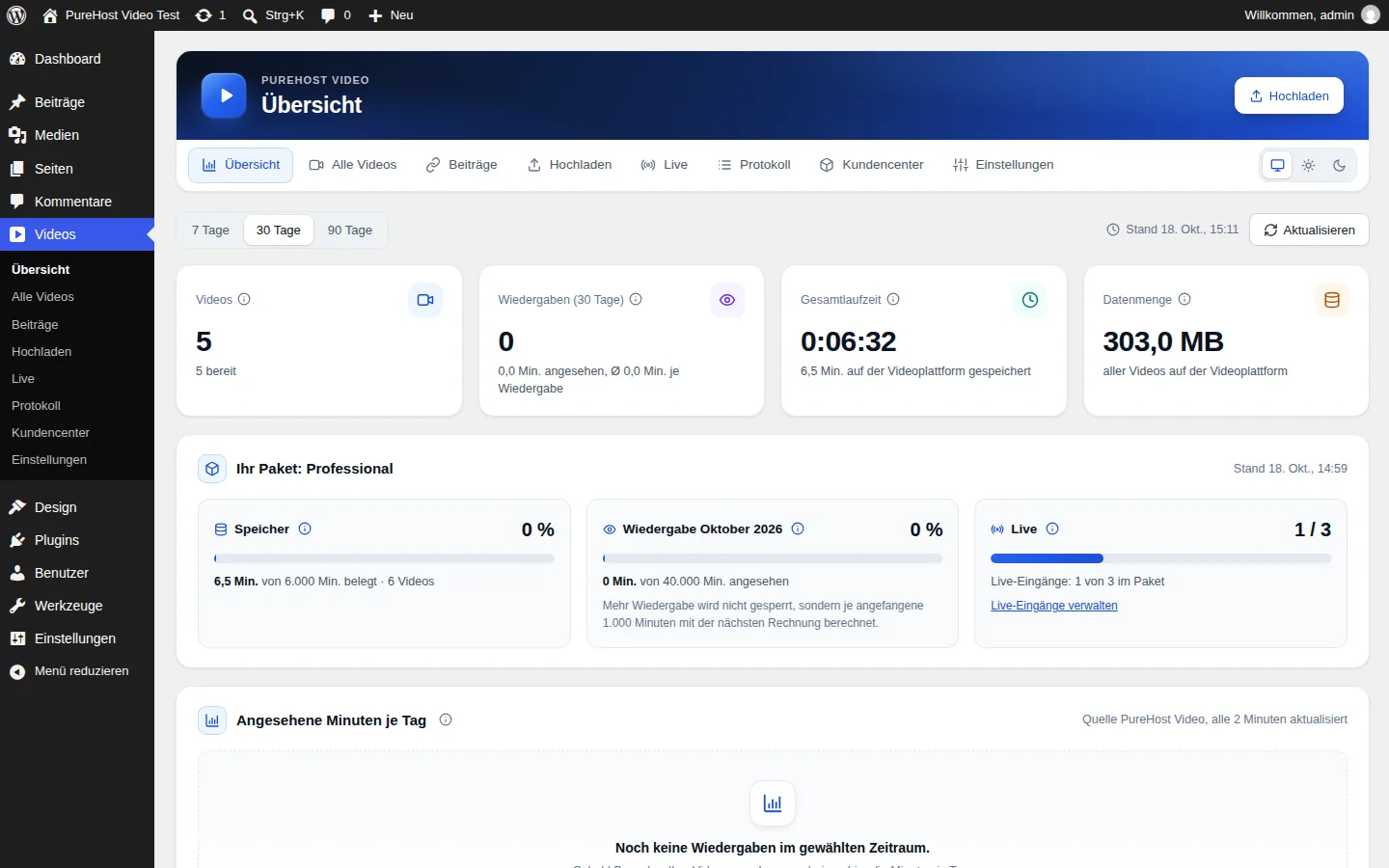This screenshot has width=1389, height=868.
Task: Open Medien in the sidebar
Action: (77, 135)
